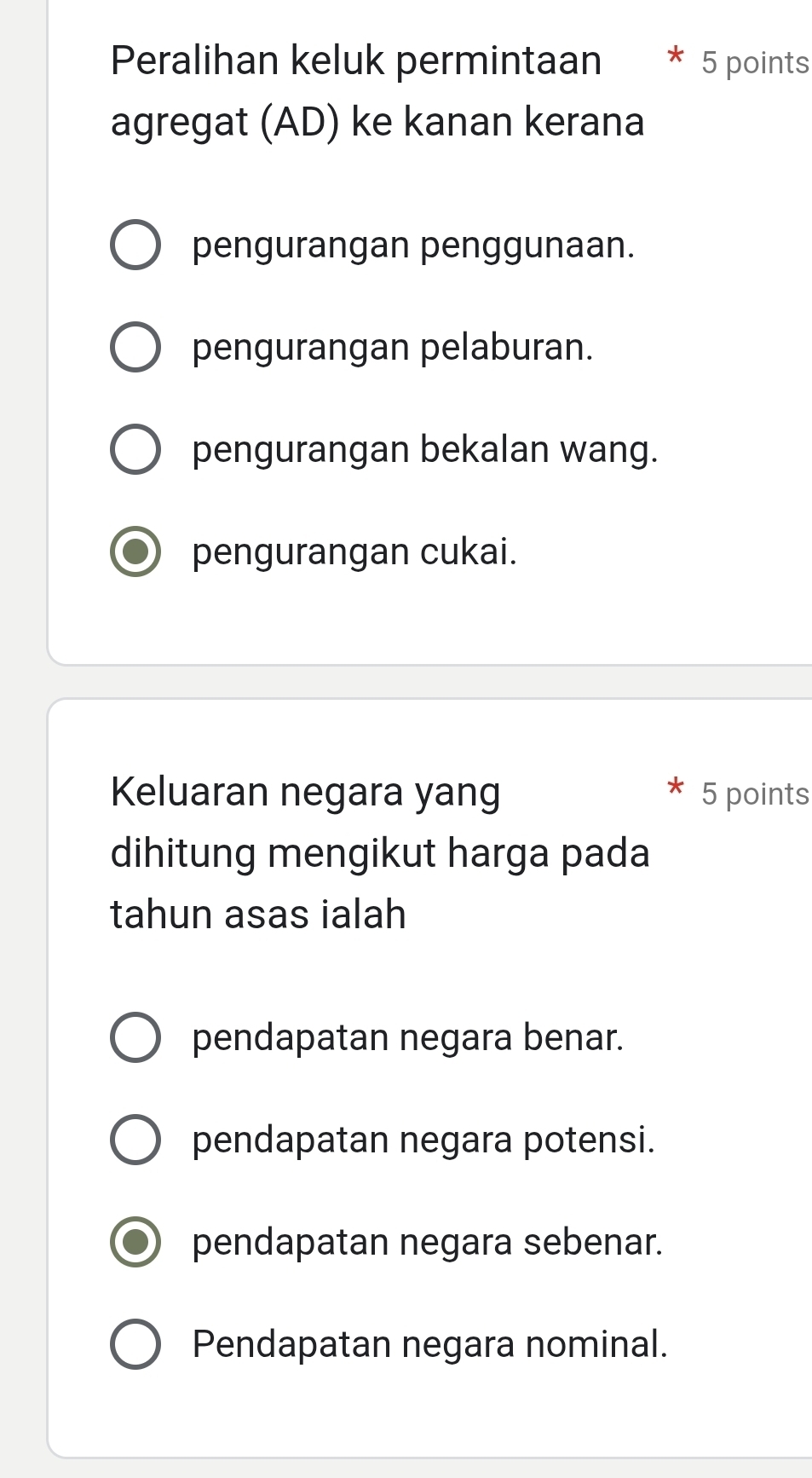
Task: Click the selected pengurangan cukai radio button
Action: (x=135, y=551)
